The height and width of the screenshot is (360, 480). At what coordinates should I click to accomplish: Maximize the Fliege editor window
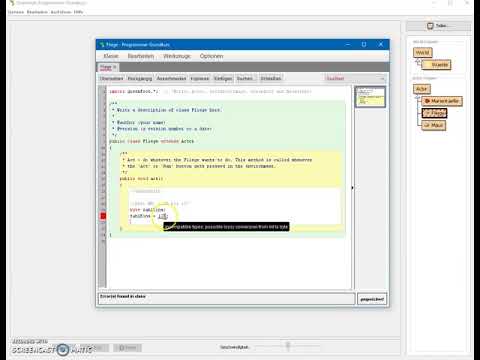[364, 44]
